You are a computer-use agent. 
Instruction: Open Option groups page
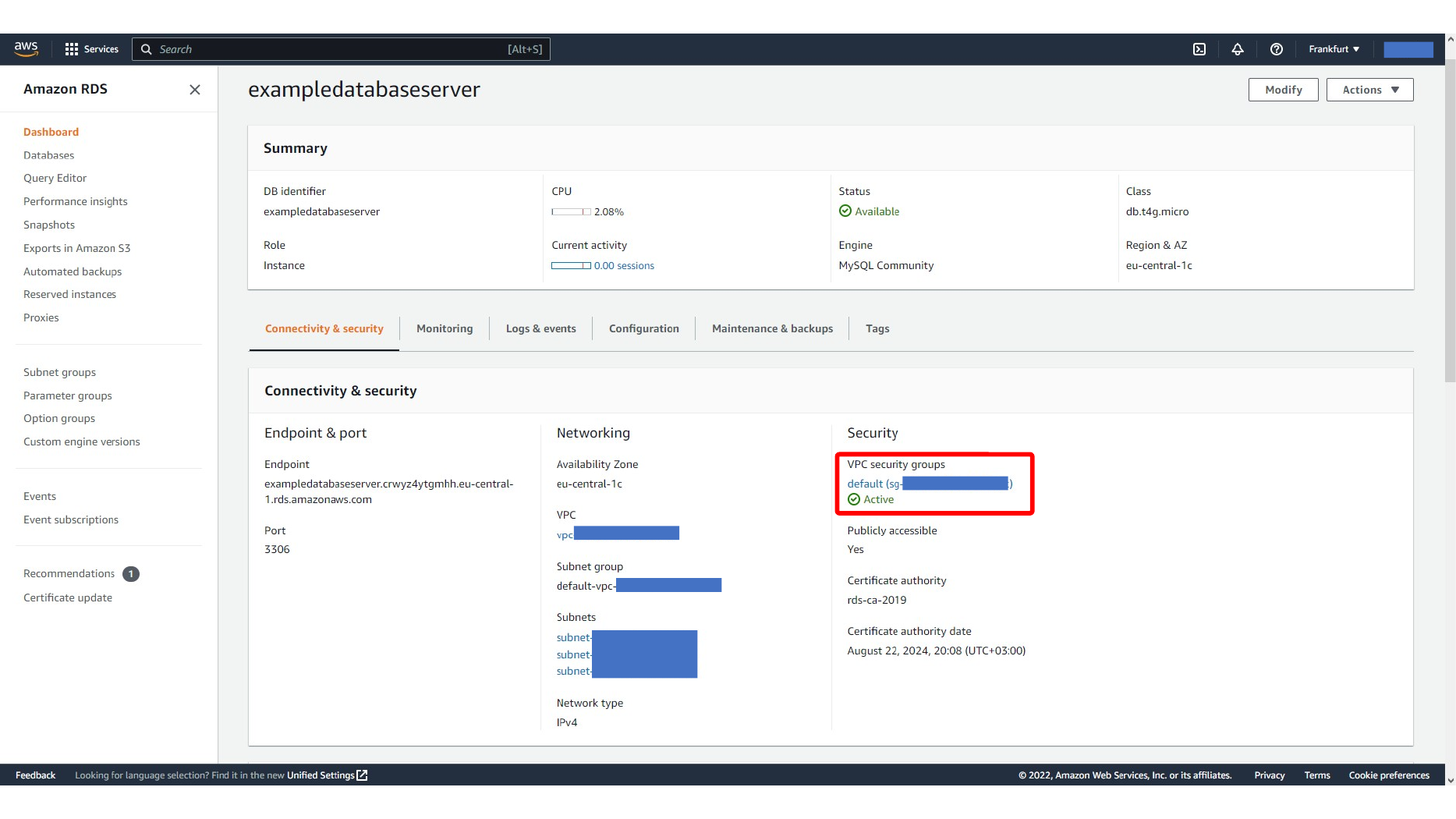point(59,418)
